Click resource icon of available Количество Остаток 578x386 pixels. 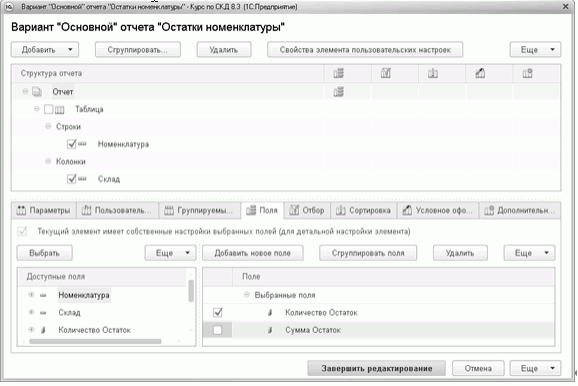click(x=43, y=330)
